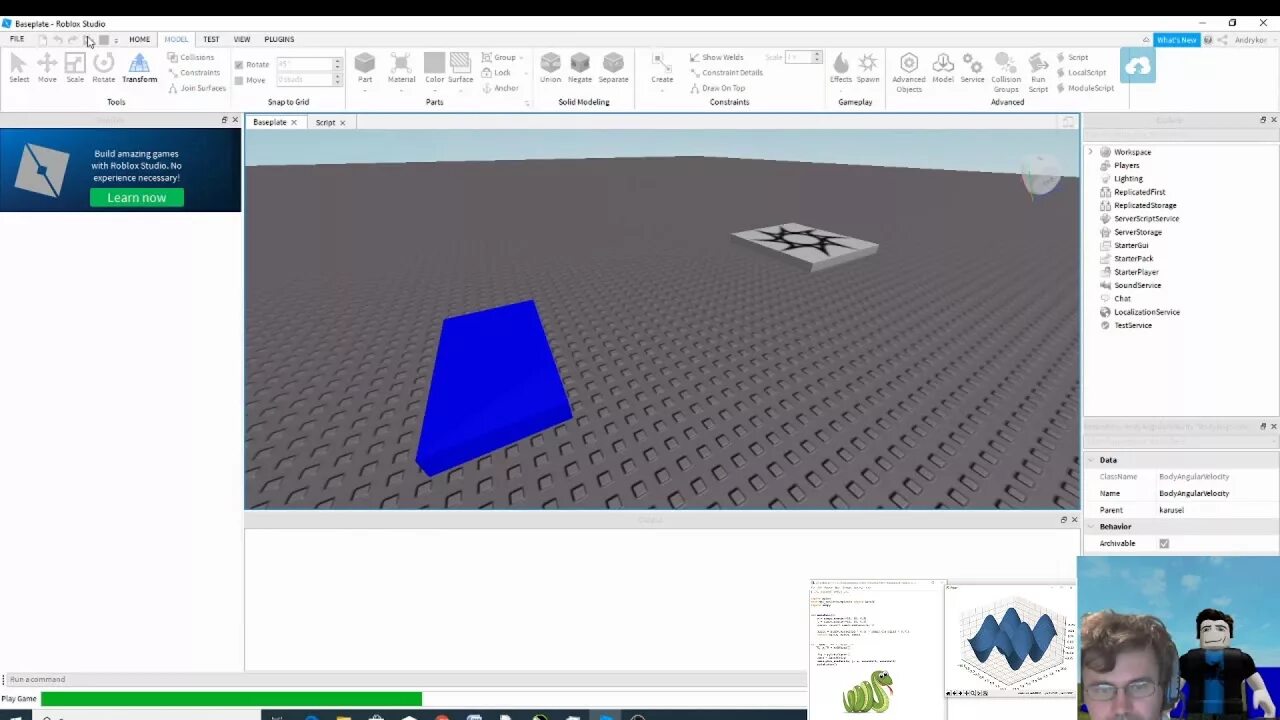
Task: Click the Rotate snap angle field
Action: coord(304,64)
